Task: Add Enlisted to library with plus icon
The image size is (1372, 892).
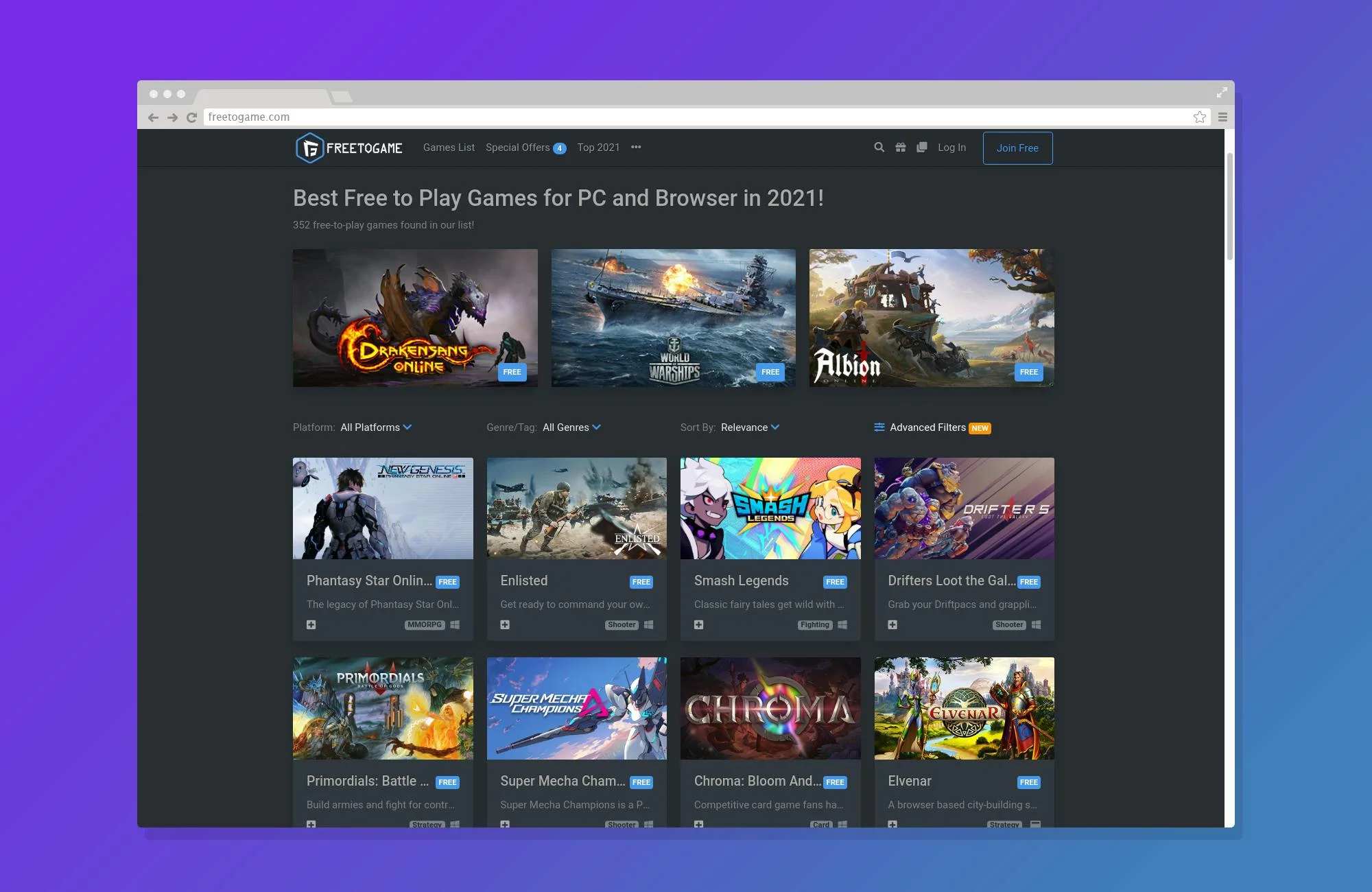Action: [505, 624]
